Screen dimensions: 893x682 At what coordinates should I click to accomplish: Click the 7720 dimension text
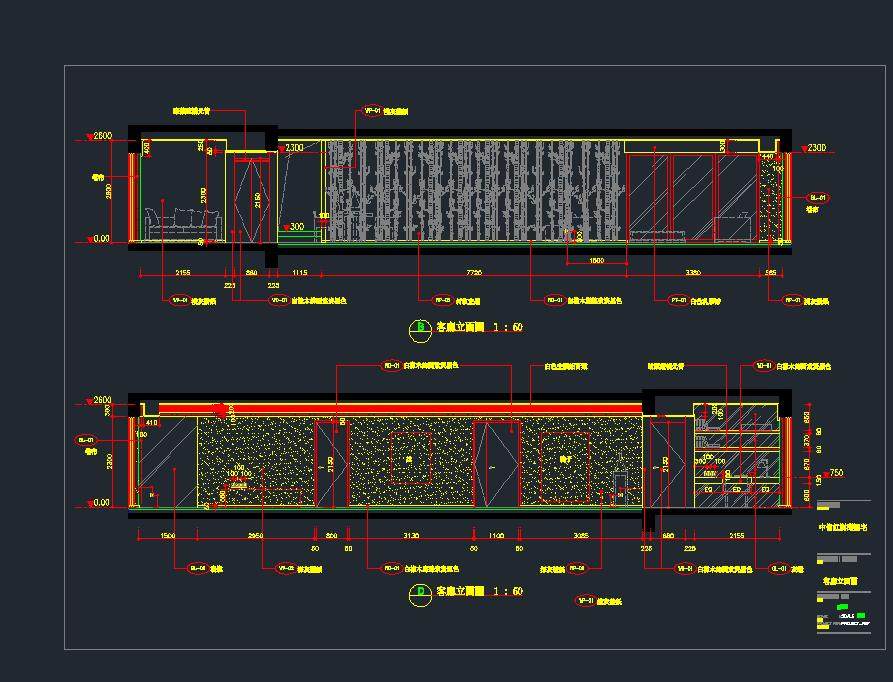coord(473,272)
